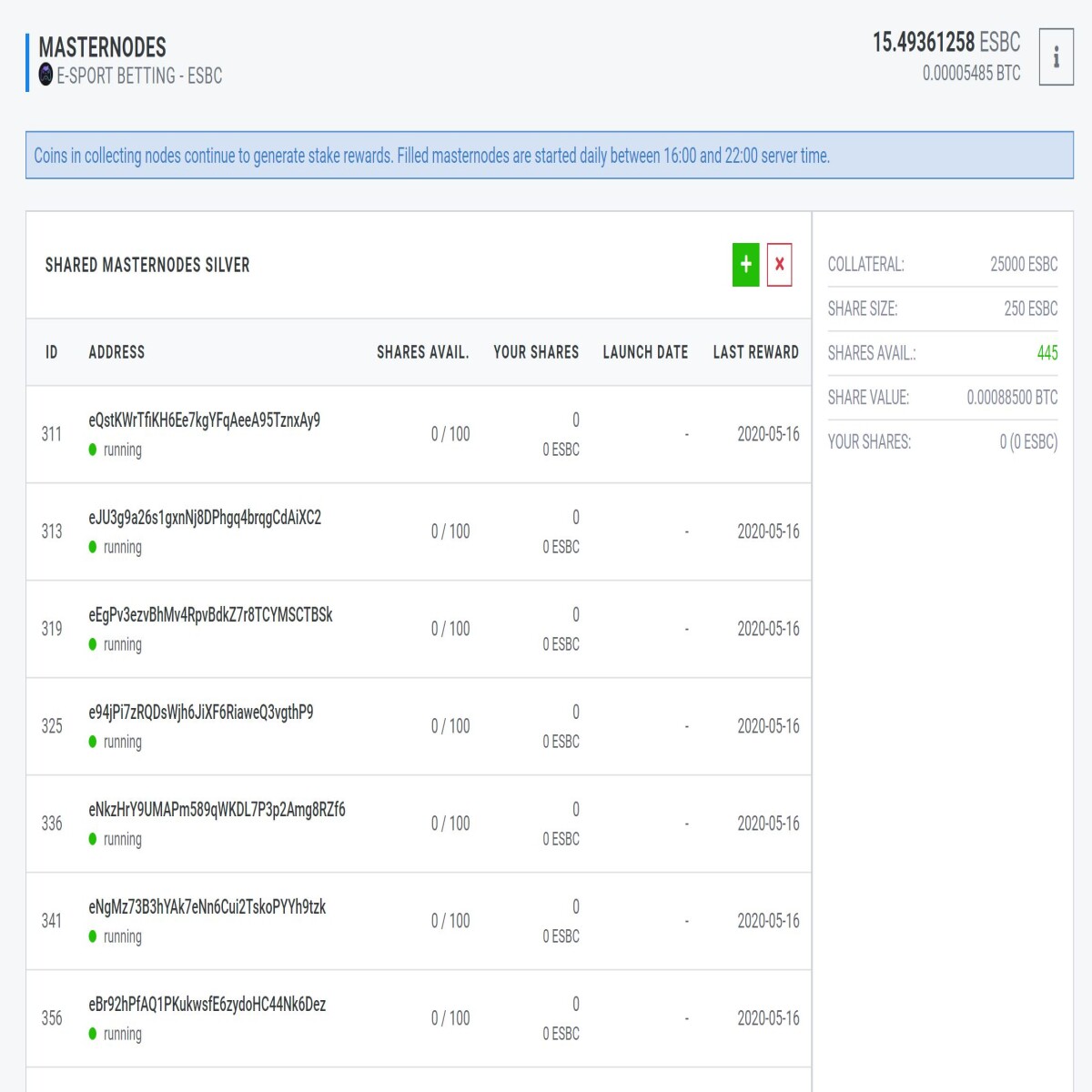Click green running status dot for node 336

pos(93,839)
